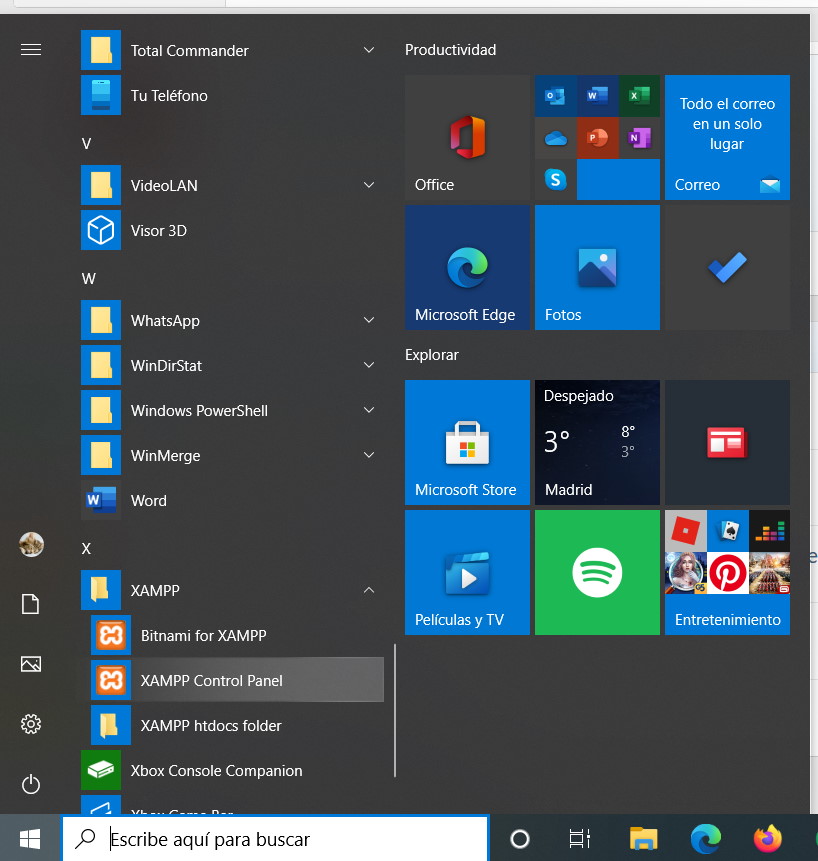Viewport: 818px width, 861px height.
Task: Click the app list scrollbar
Action: coord(395,711)
